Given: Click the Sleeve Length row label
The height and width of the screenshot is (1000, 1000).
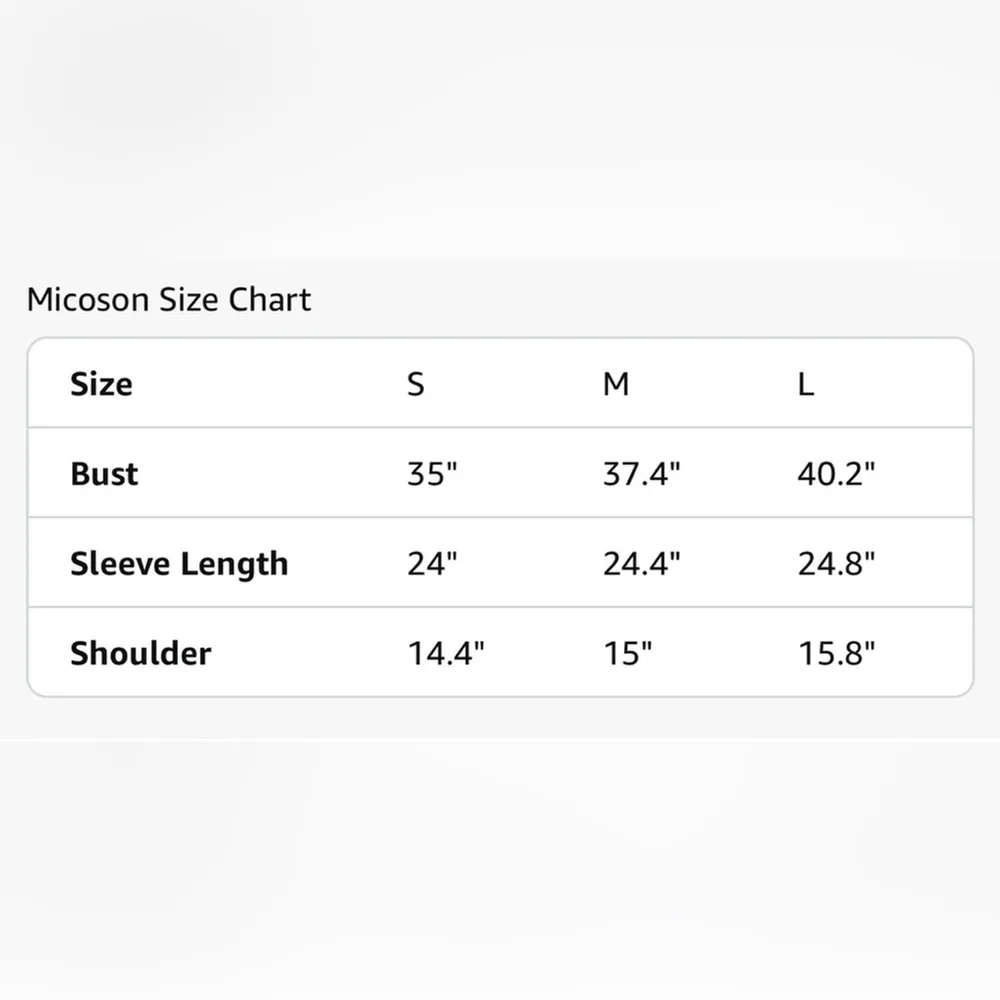Looking at the screenshot, I should [179, 564].
